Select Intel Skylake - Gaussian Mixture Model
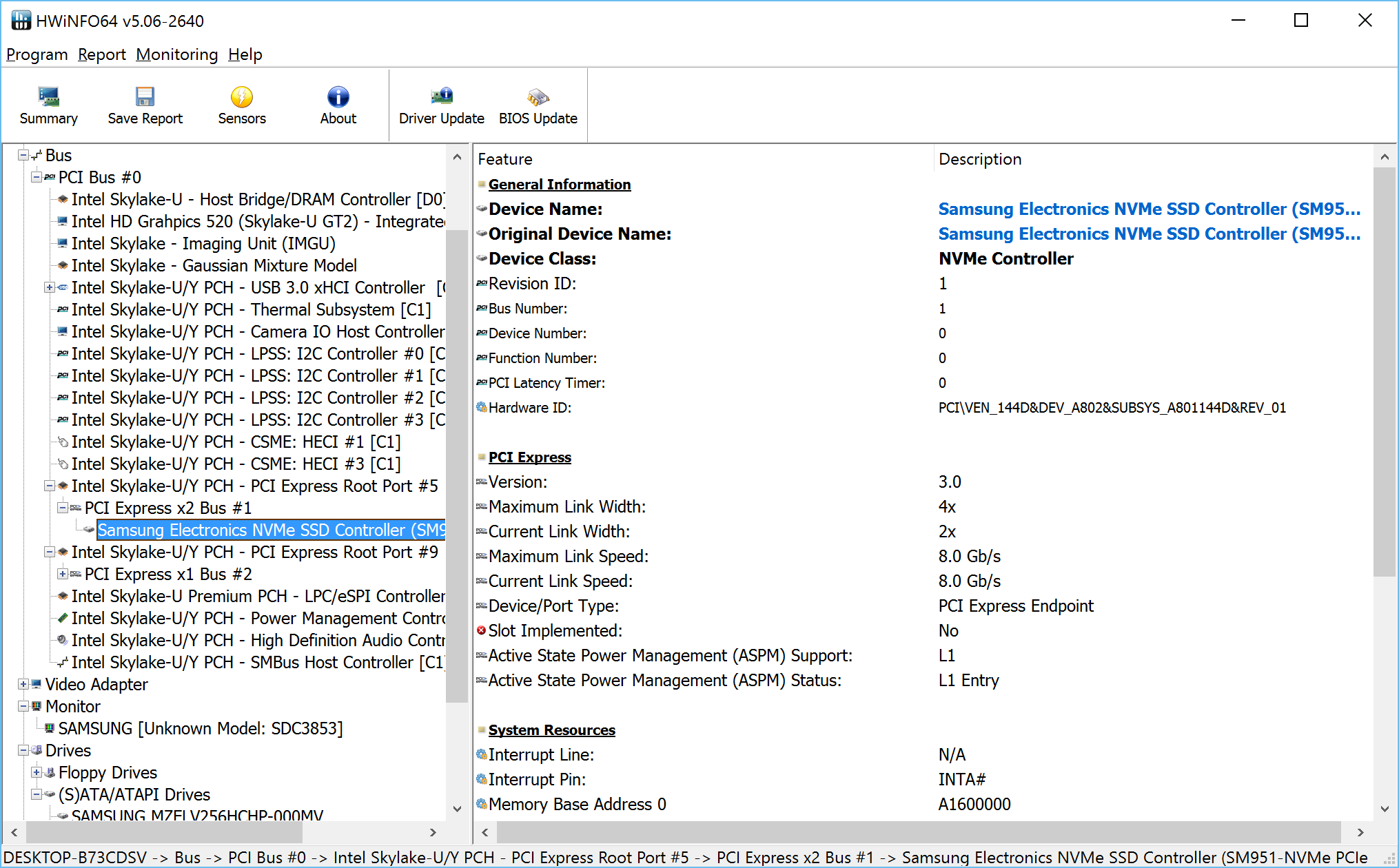 tap(214, 265)
